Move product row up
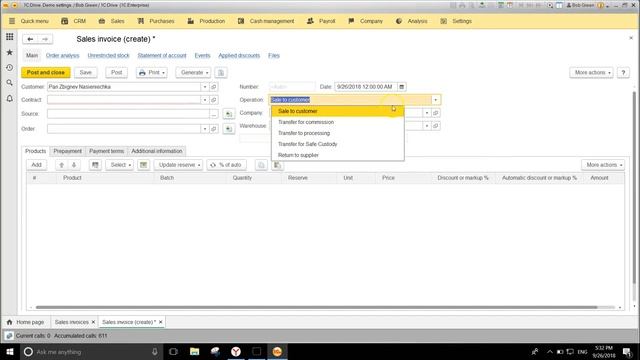The width and height of the screenshot is (640, 360). point(62,165)
